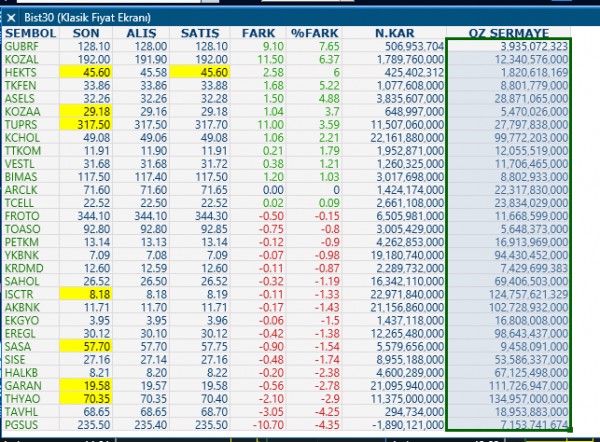
Task: Select the TOASO symbol
Action: point(22,229)
